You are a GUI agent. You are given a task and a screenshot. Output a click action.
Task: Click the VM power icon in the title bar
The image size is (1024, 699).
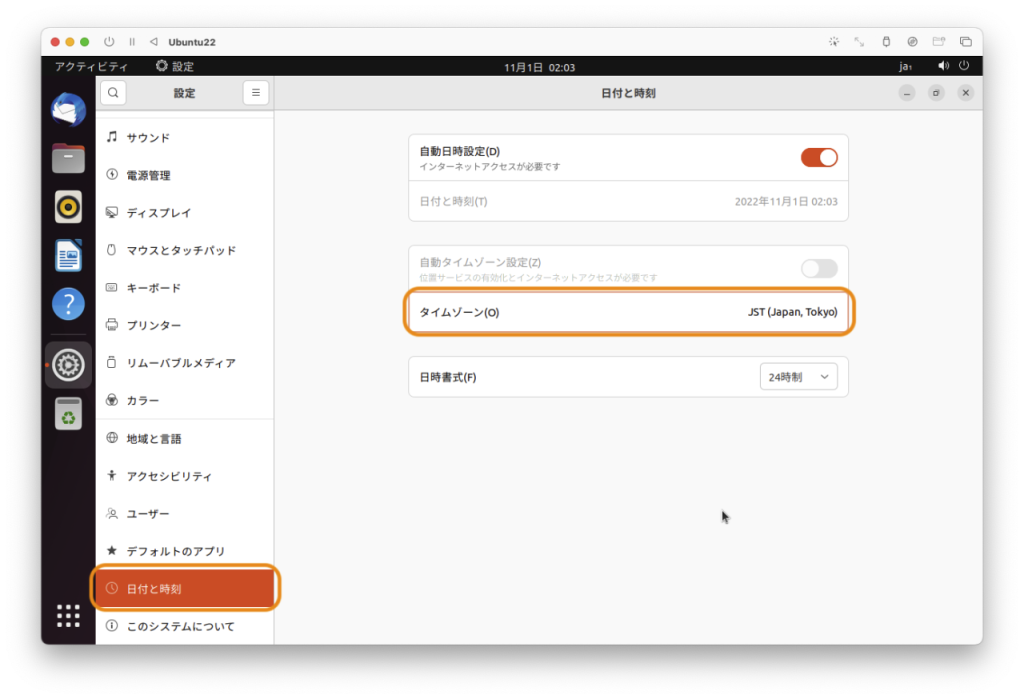click(x=109, y=42)
